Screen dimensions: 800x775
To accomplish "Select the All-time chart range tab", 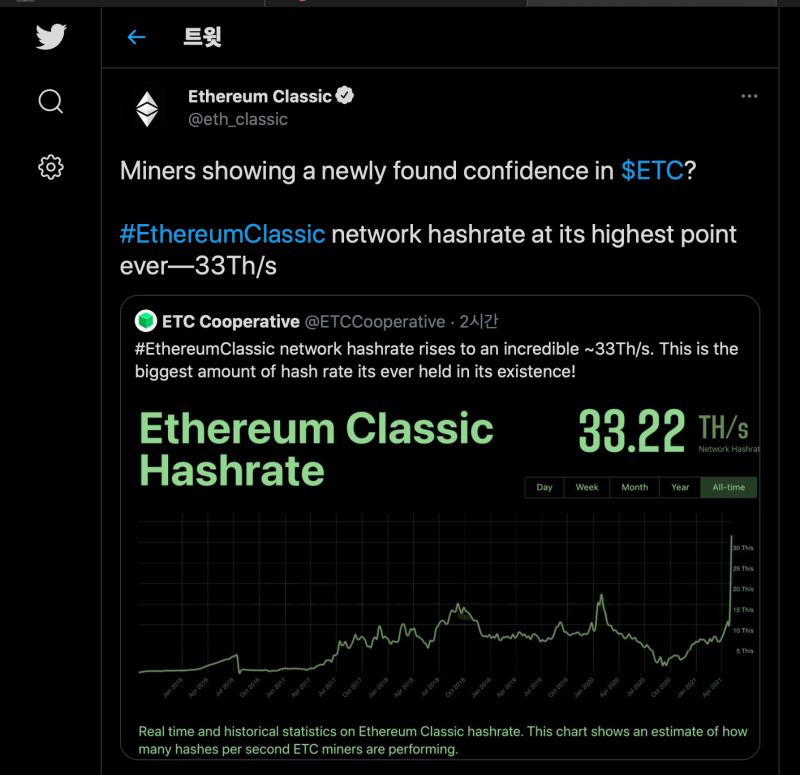I will pos(729,487).
